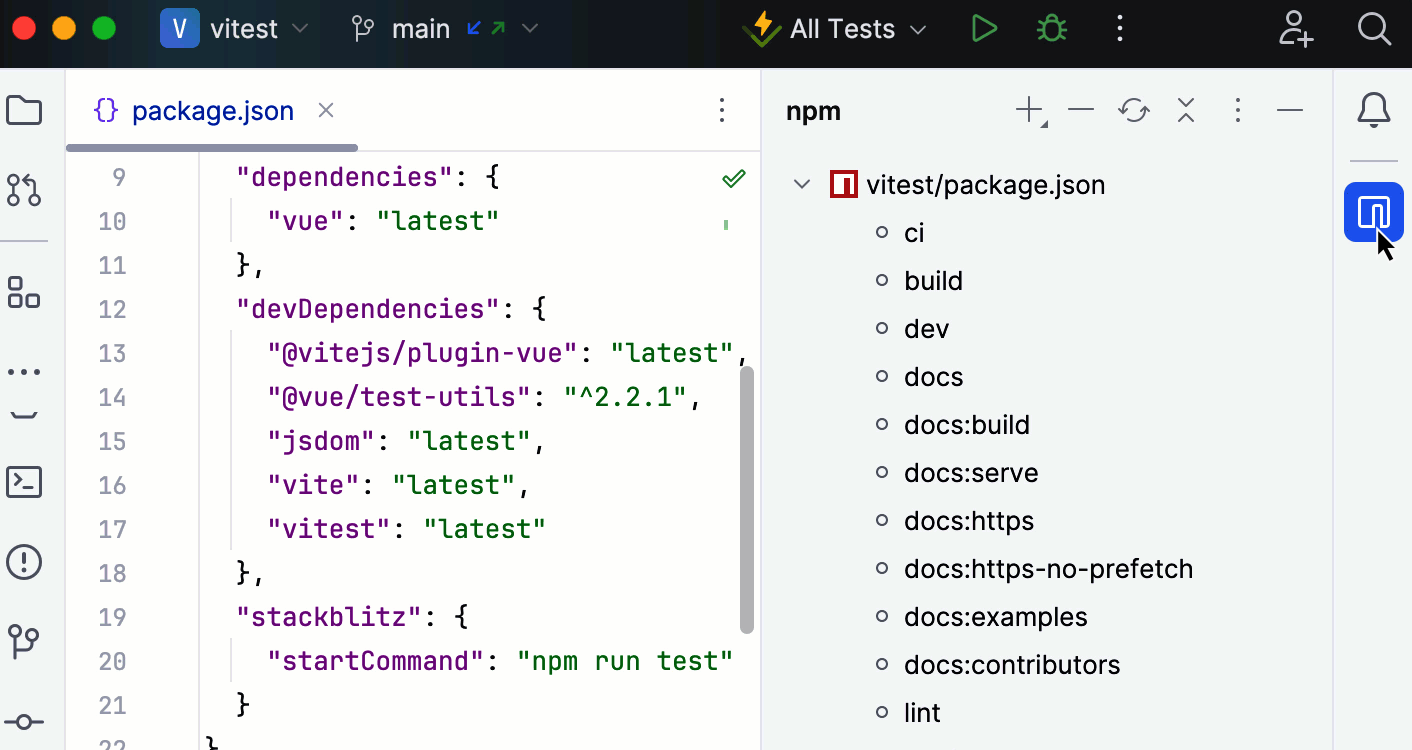Click the editor vertical scrollbar
1412x750 pixels.
pyautogui.click(x=746, y=500)
